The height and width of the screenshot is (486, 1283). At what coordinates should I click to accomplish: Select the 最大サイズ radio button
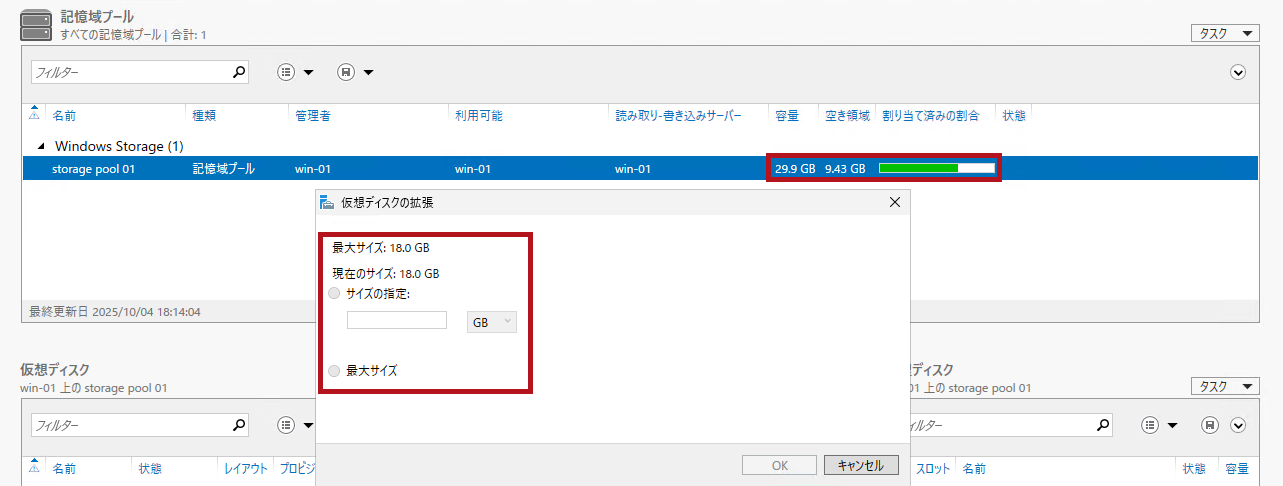[x=334, y=371]
